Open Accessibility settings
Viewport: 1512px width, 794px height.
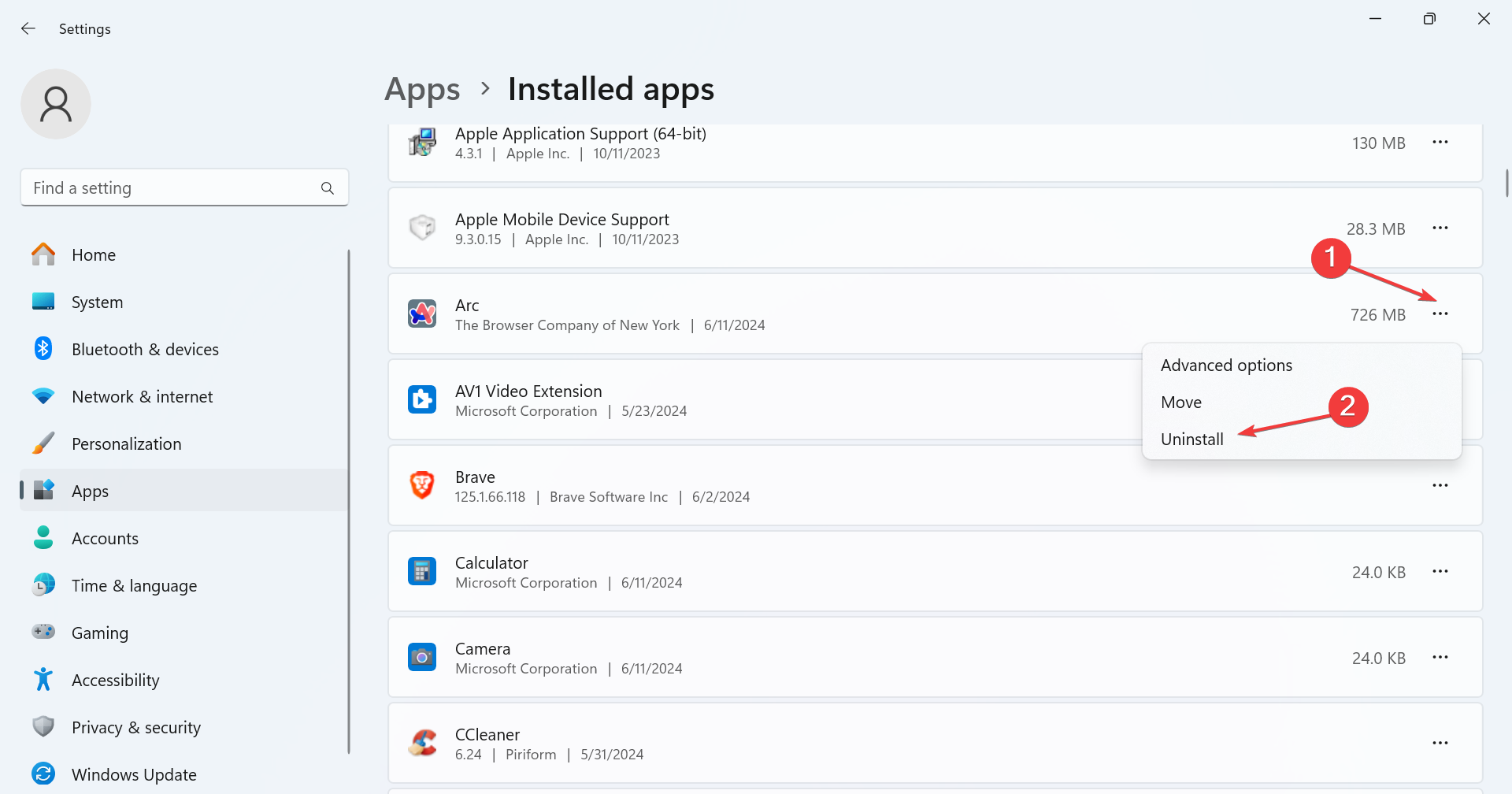184,680
